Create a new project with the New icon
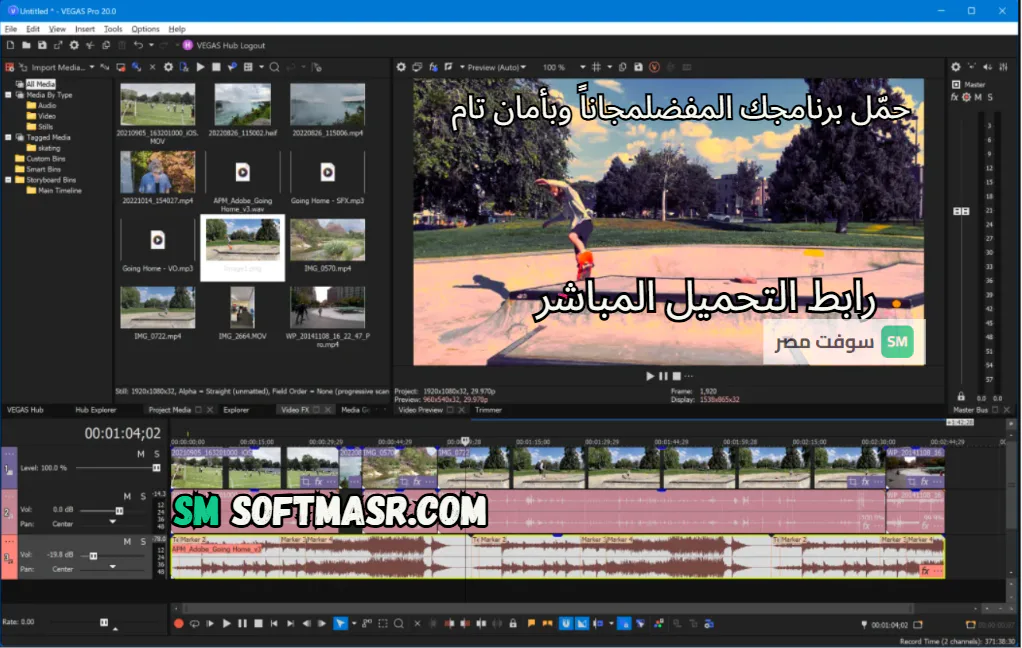The height and width of the screenshot is (648, 1022). (x=10, y=45)
